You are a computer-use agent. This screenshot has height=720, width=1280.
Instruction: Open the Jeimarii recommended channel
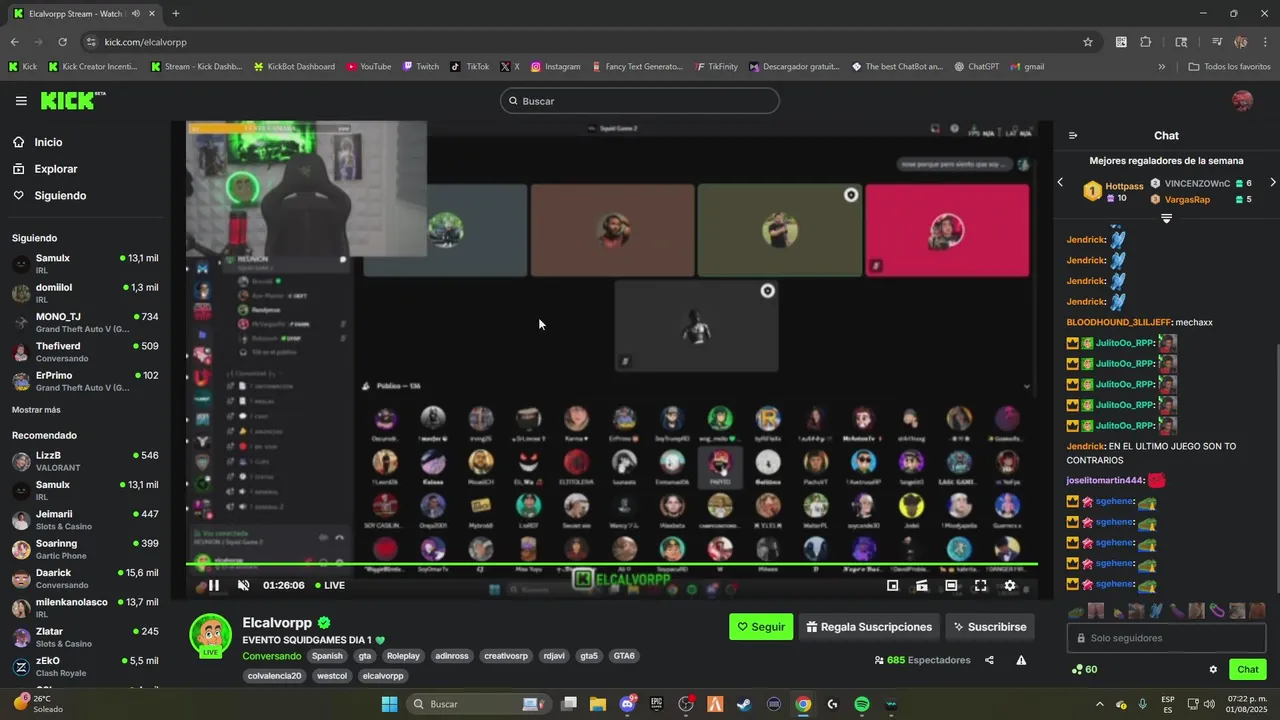coord(85,520)
